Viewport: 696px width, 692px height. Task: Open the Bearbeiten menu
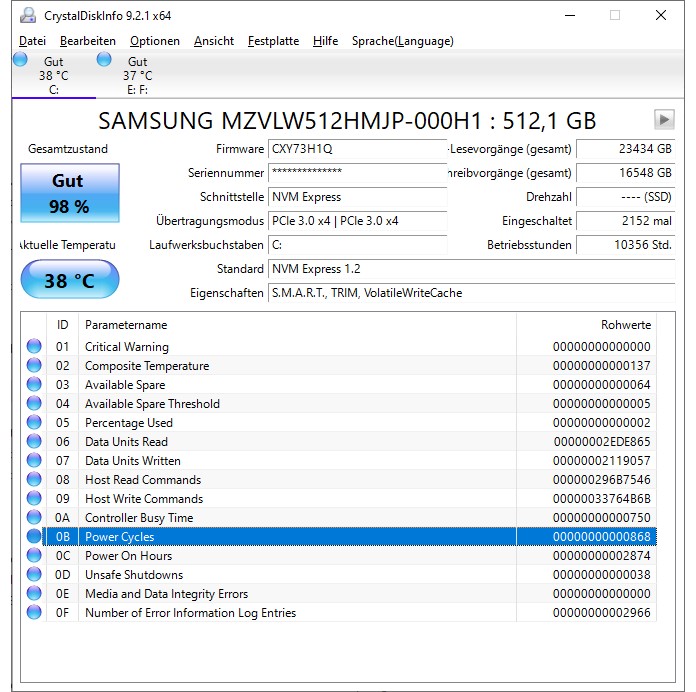[87, 41]
